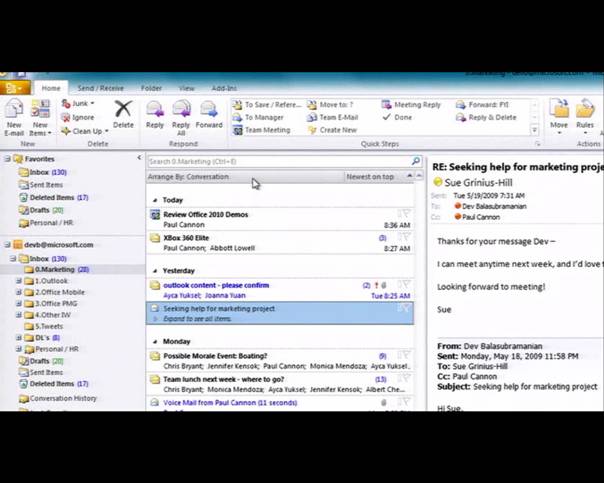Open the Rules dropdown button
Screen dimensions: 604x483
coord(585,117)
